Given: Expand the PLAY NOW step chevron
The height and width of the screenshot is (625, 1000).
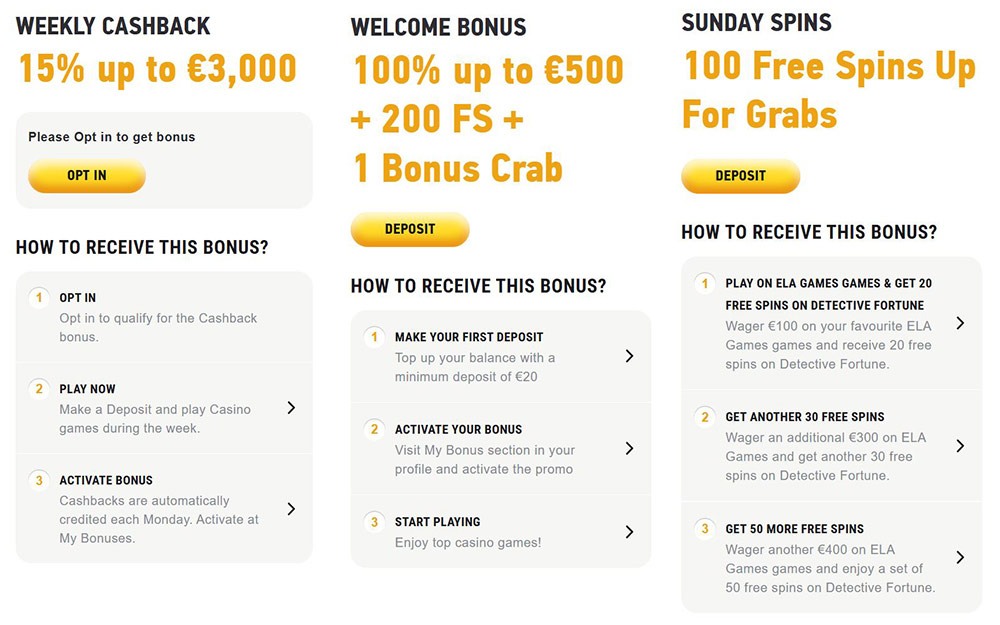Looking at the screenshot, I should pos(291,407).
